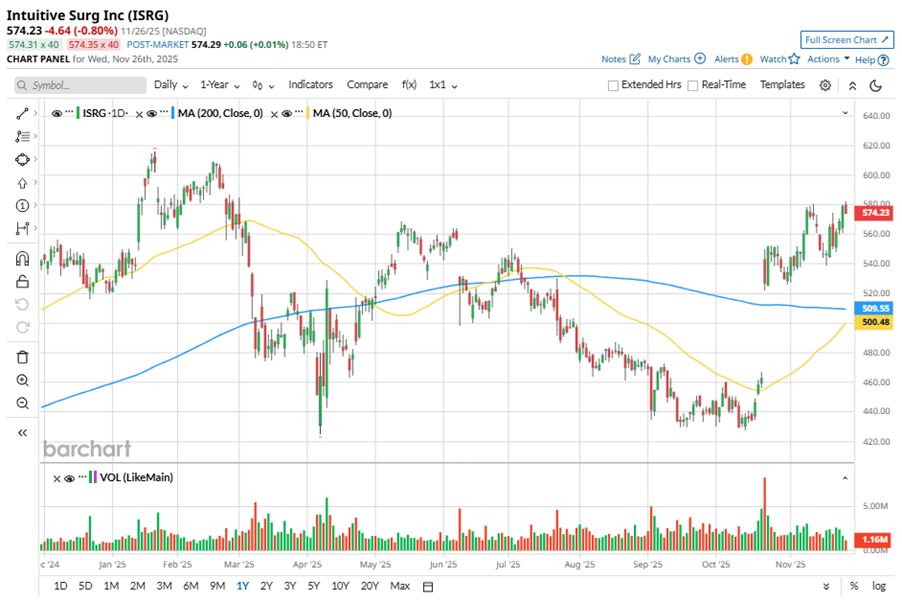The height and width of the screenshot is (602, 902).
Task: Select the 5D range tab
Action: pos(85,586)
